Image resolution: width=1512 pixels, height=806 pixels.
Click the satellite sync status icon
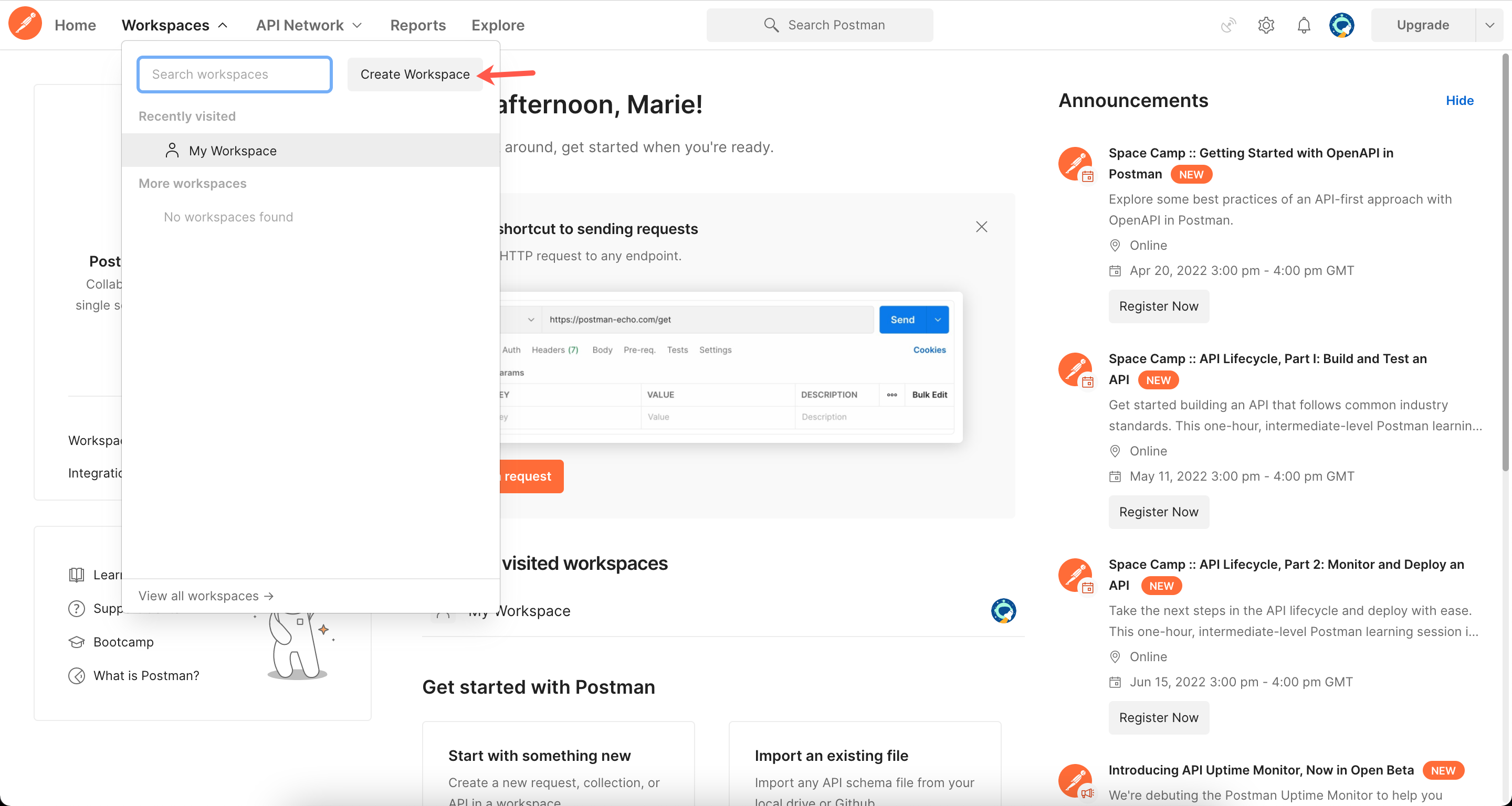(1227, 25)
